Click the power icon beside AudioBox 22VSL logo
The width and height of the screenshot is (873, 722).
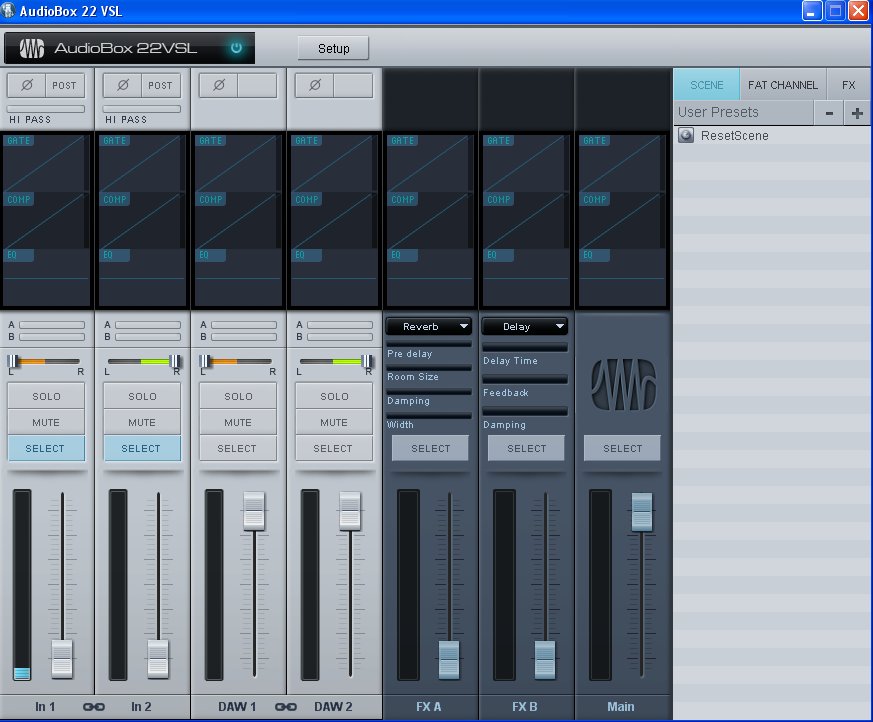[x=236, y=48]
